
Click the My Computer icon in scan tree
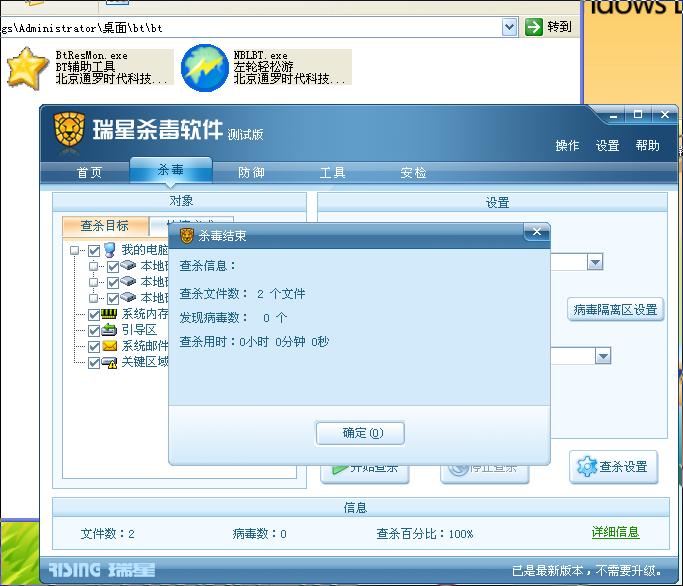(x=110, y=250)
